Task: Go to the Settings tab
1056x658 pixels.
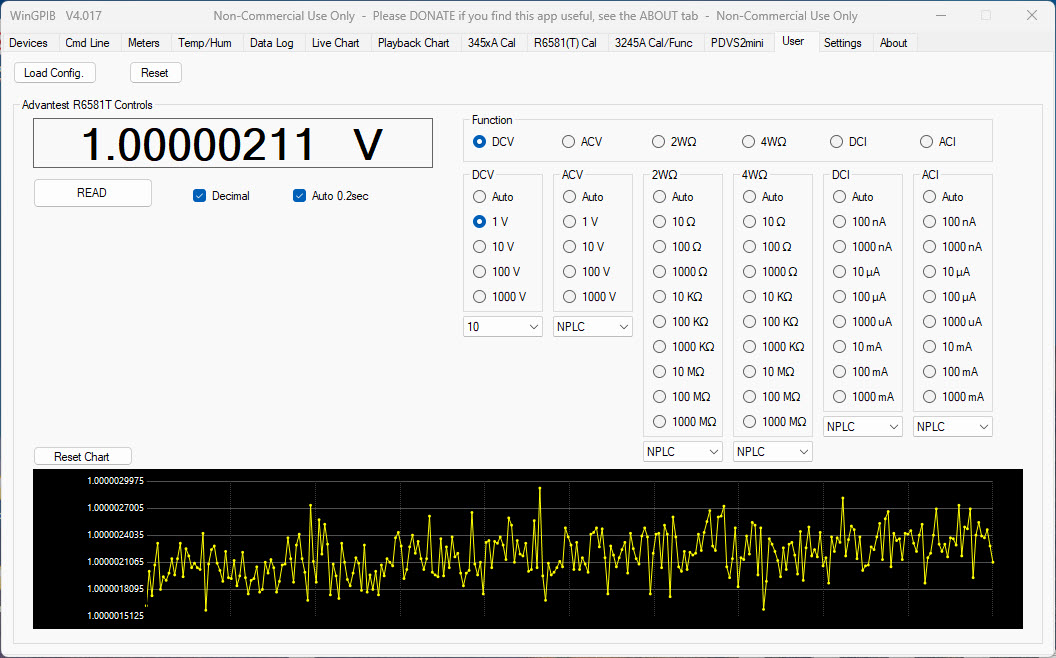Action: [842, 43]
